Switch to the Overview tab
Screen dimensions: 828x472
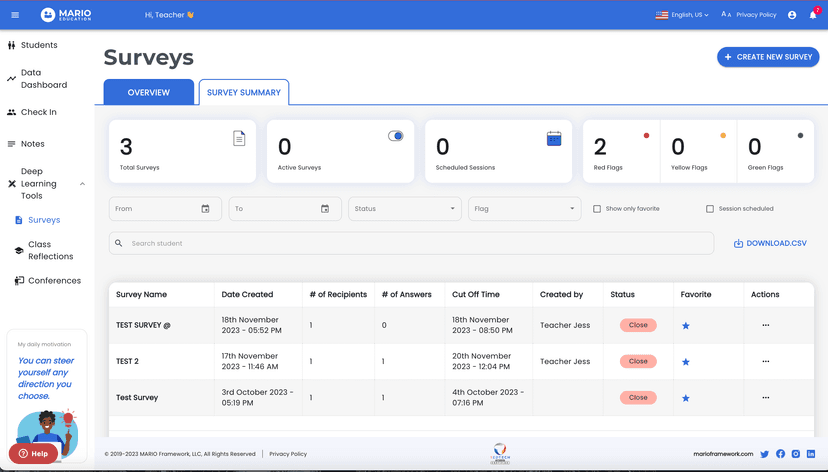pyautogui.click(x=148, y=92)
